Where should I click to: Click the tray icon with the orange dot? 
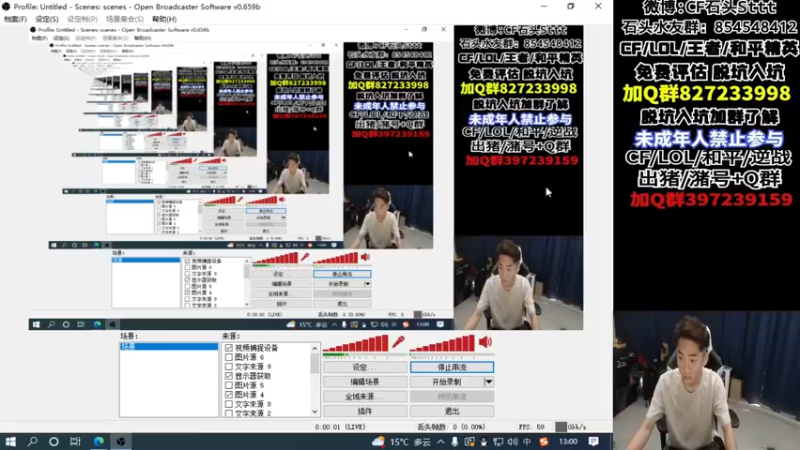[x=469, y=442]
